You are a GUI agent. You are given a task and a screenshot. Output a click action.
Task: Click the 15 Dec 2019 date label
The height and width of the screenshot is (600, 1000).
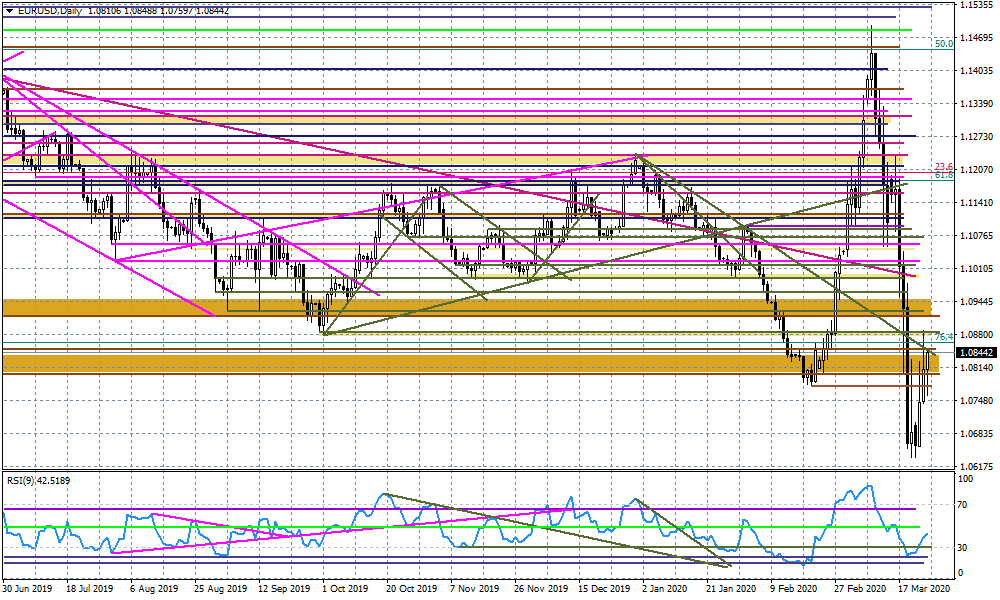(x=604, y=588)
